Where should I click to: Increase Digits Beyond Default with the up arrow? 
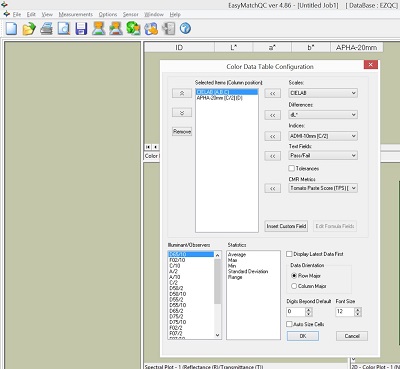click(309, 310)
